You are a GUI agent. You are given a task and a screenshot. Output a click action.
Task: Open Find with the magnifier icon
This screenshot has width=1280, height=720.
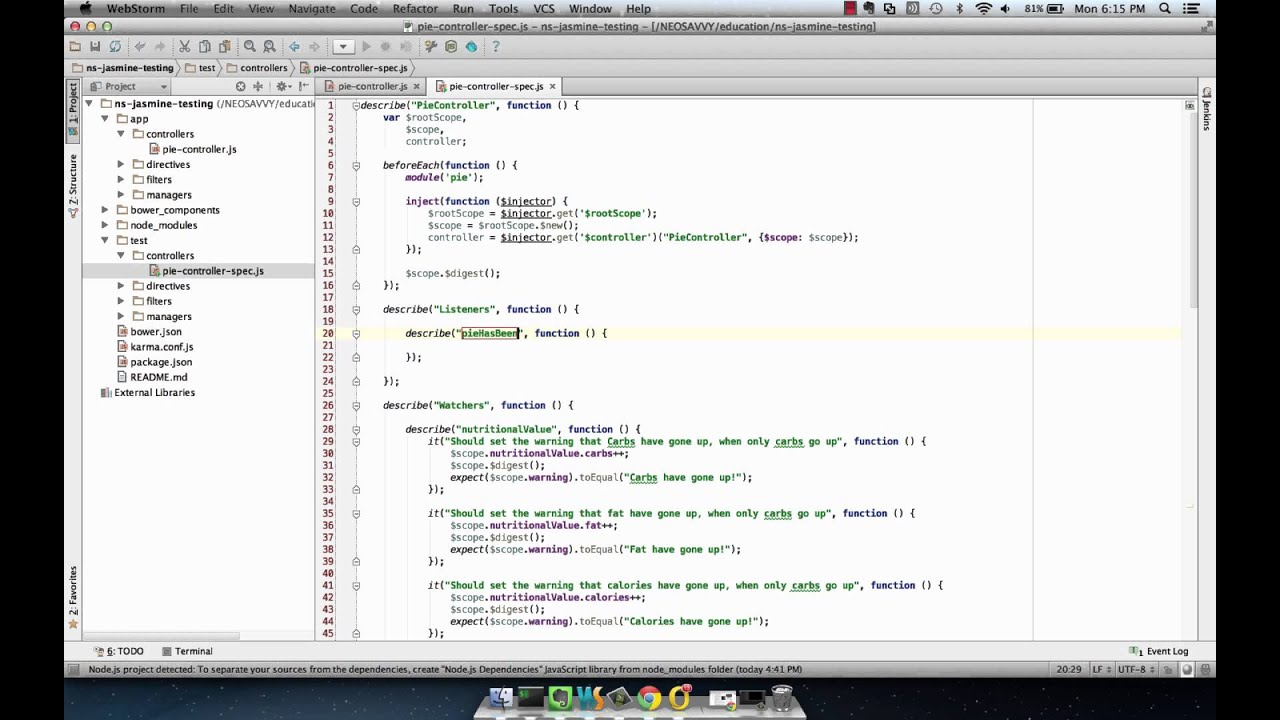250,47
